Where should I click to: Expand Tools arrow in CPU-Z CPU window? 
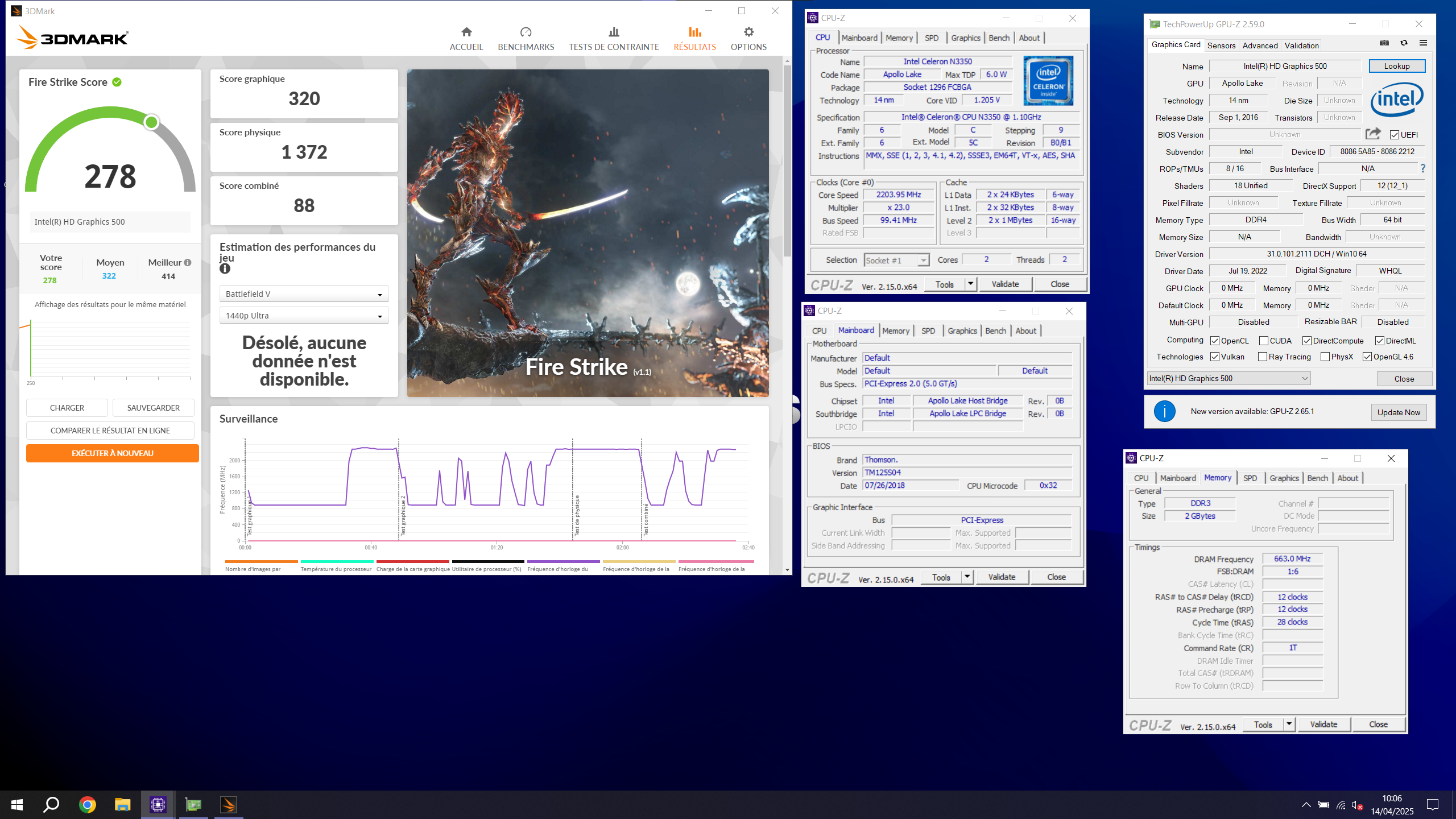pos(971,284)
